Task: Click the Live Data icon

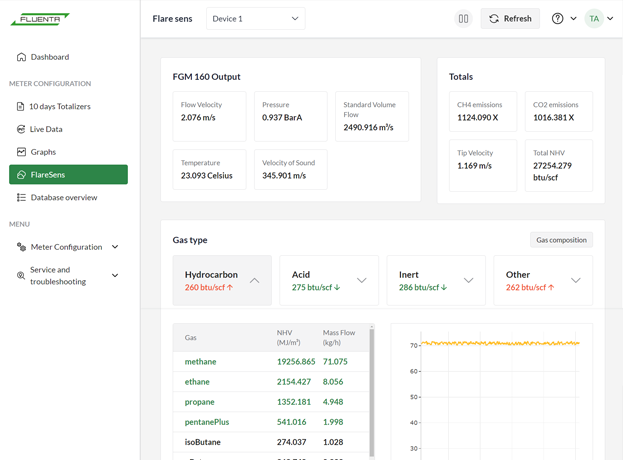Action: tap(21, 129)
